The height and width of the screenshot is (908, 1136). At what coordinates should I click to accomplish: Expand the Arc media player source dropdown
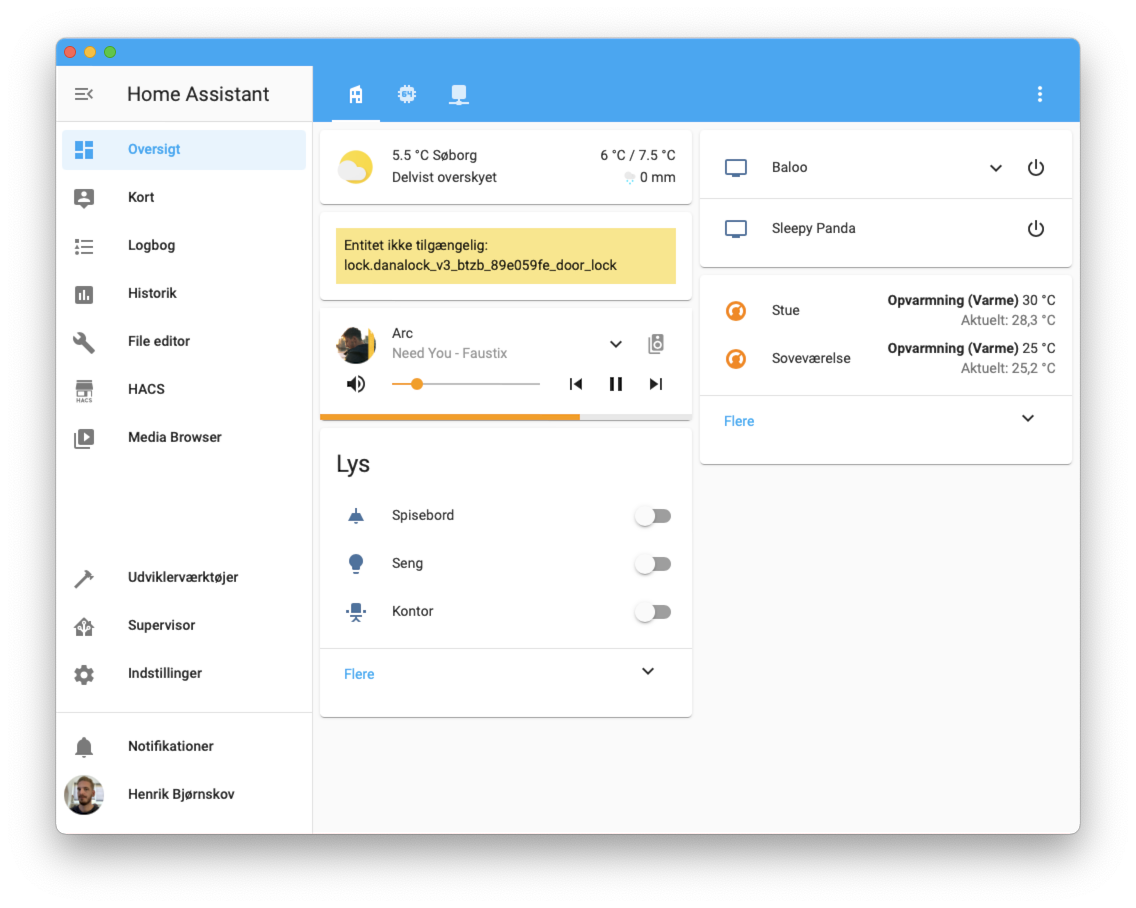[615, 344]
